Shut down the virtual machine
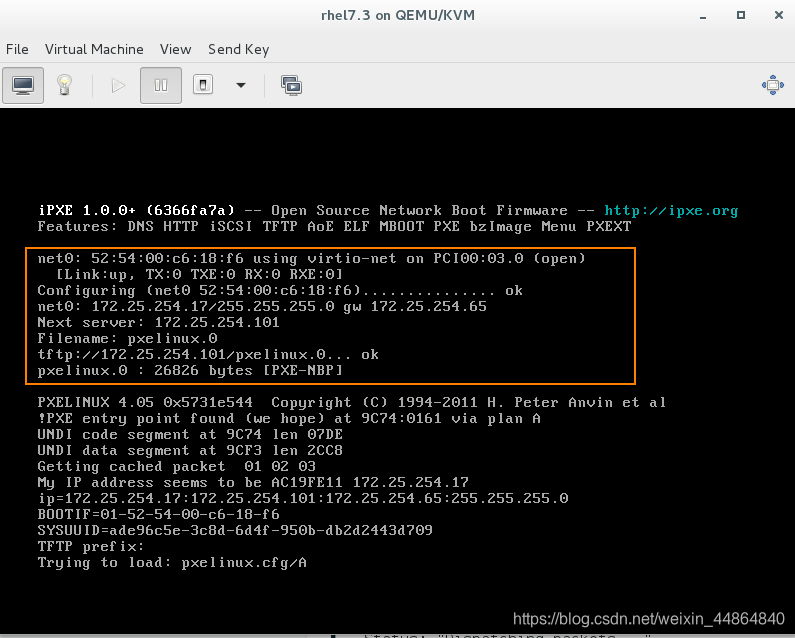The image size is (795, 638). 203,85
